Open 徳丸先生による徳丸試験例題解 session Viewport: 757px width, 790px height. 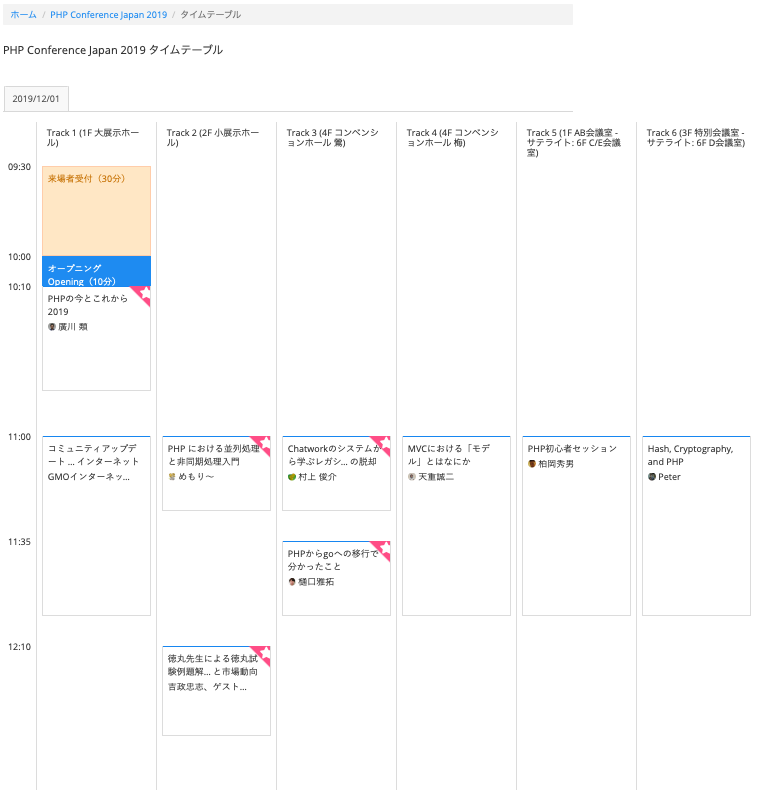pos(216,691)
